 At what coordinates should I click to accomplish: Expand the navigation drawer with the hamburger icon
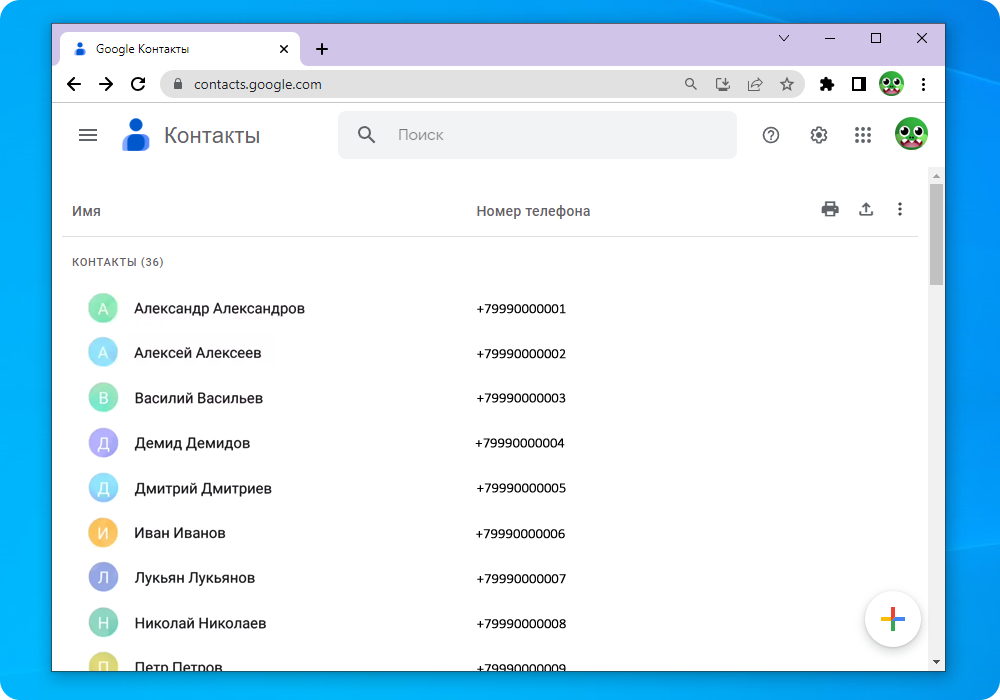[88, 134]
